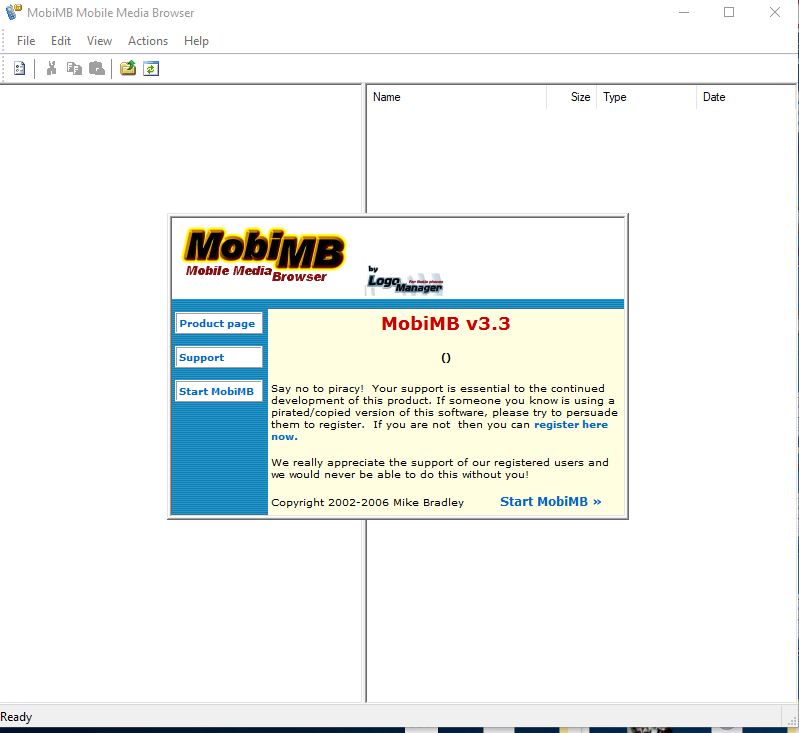Viewport: 799px width, 733px height.
Task: Close the MobiMB window
Action: click(775, 12)
